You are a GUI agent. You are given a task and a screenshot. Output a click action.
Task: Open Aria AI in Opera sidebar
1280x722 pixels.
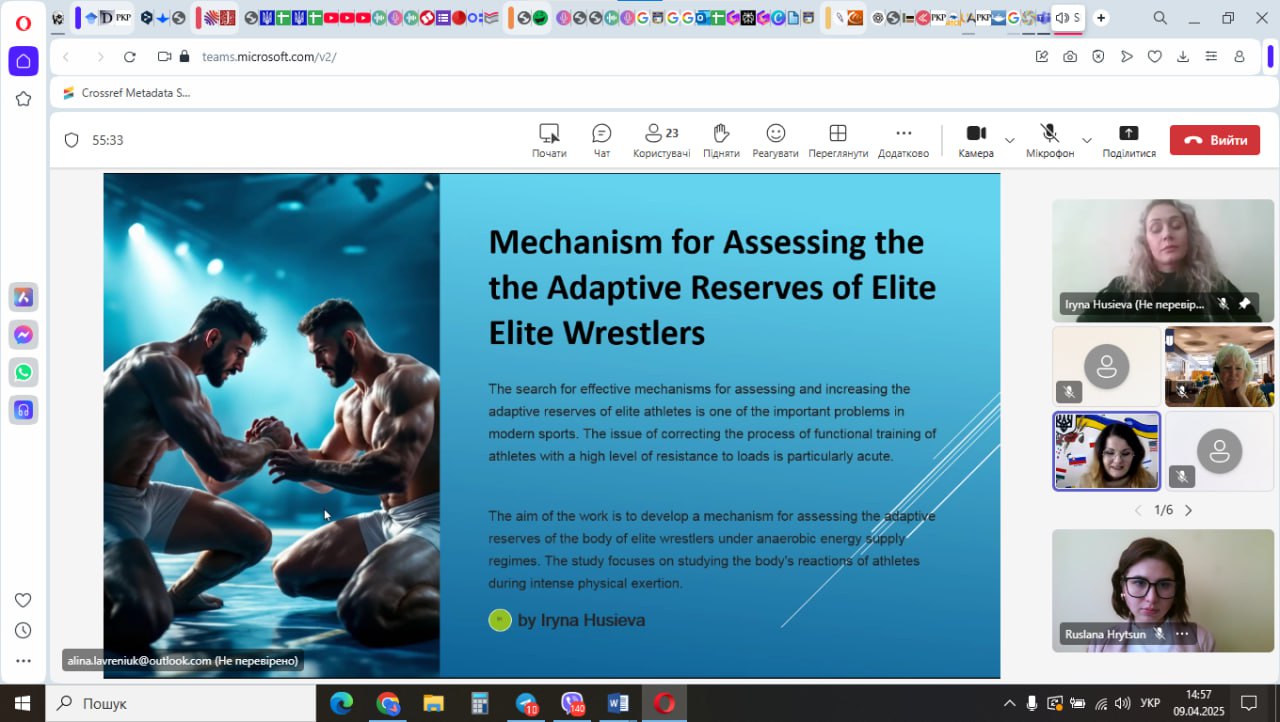(x=23, y=297)
